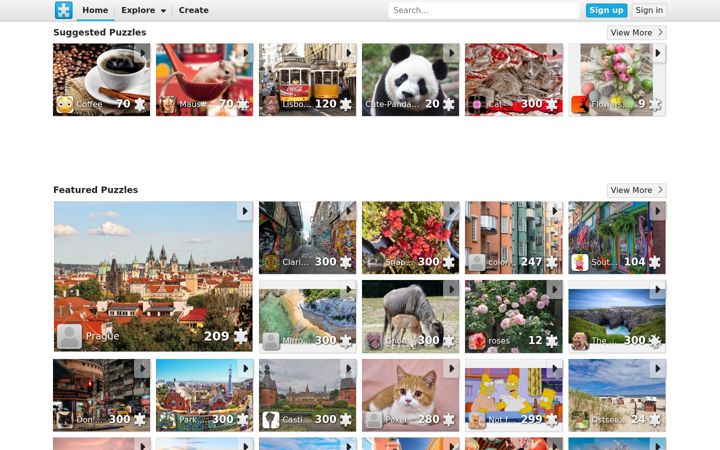Screen dimensions: 720x450
Task: Open arrow menu on Ostsee beach puzzle
Action: [658, 368]
